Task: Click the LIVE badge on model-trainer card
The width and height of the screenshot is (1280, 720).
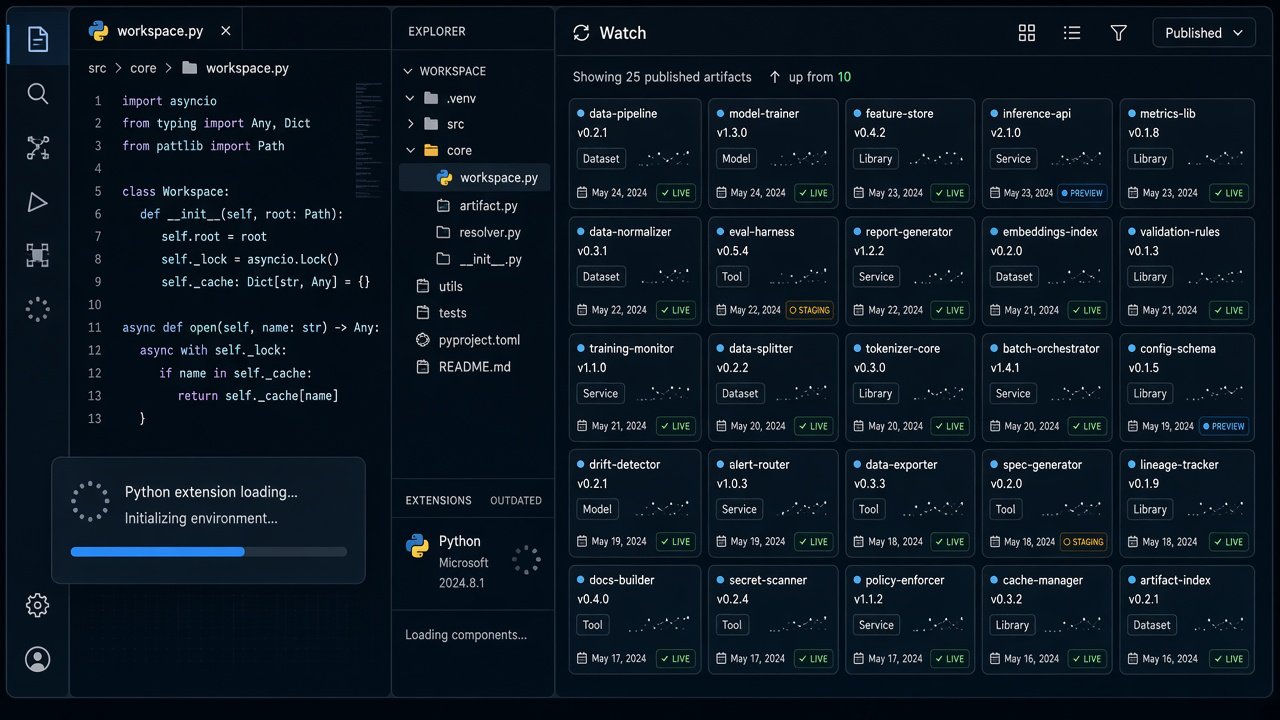Action: point(813,193)
